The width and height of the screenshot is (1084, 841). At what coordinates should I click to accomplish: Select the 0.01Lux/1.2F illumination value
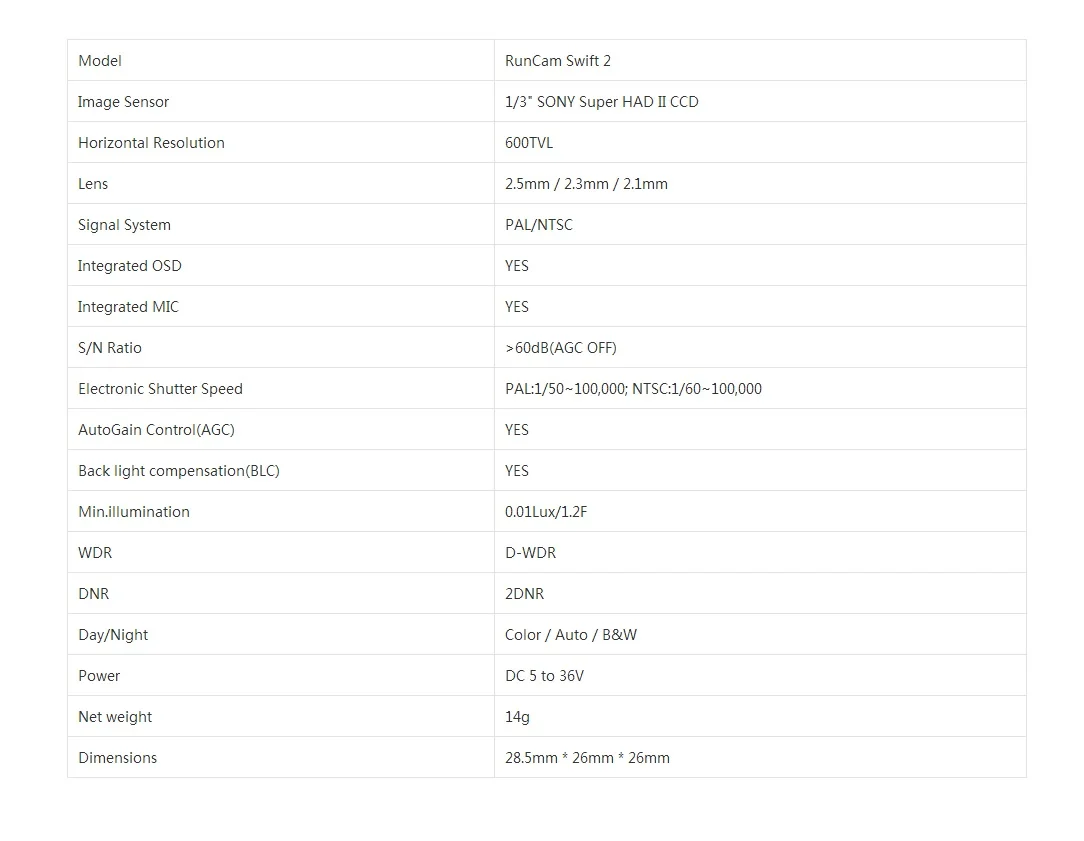[x=545, y=512]
